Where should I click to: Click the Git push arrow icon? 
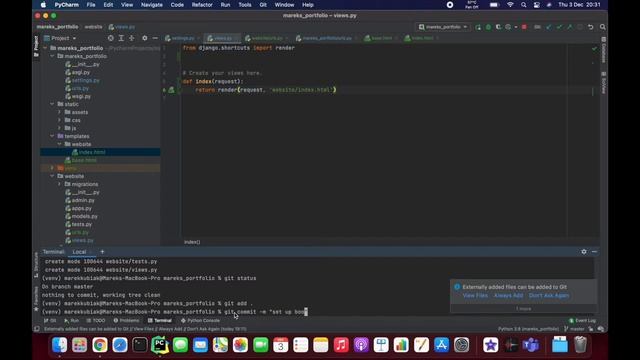coord(570,27)
